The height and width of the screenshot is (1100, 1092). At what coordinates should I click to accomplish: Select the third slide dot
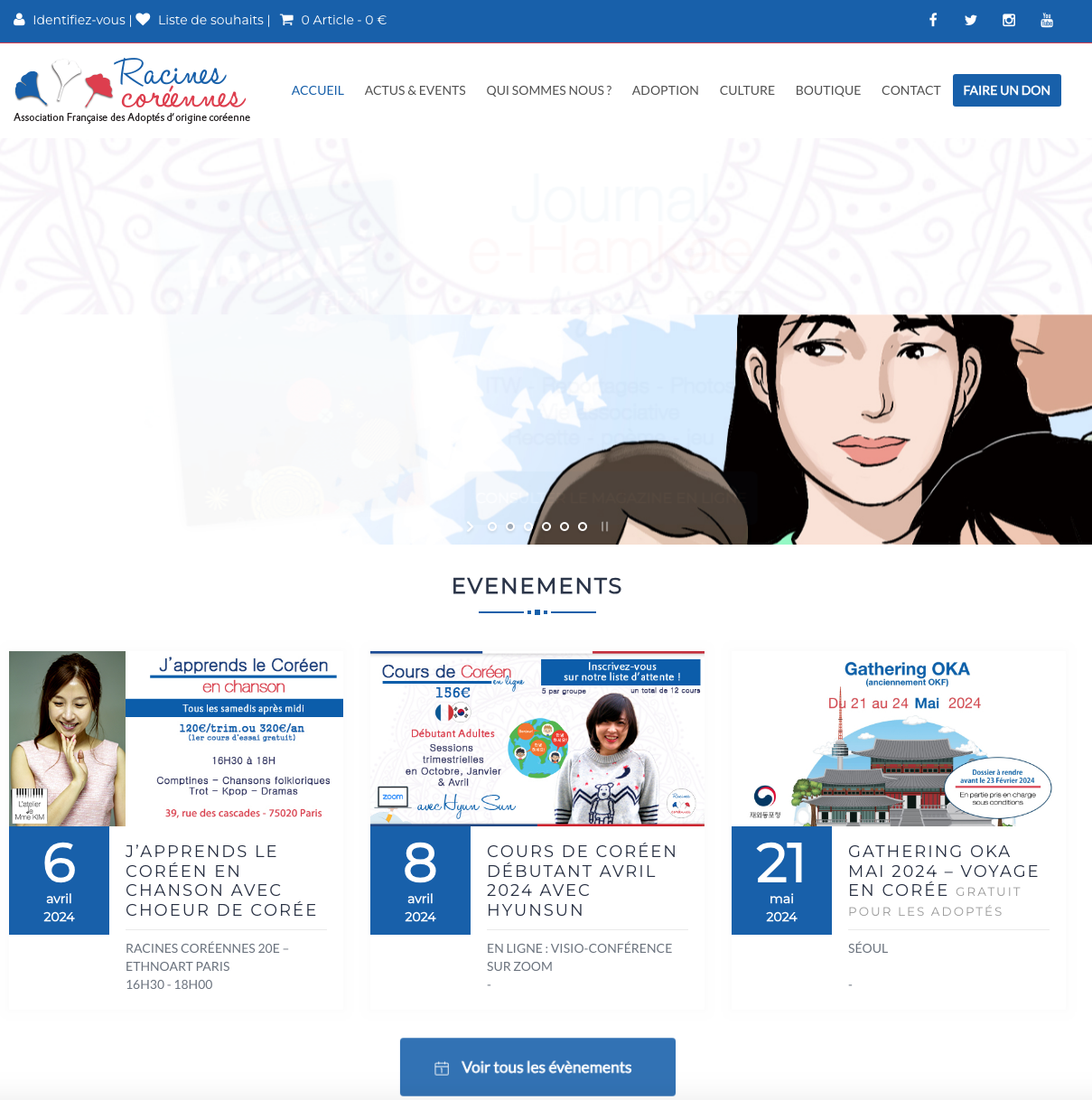pos(528,527)
